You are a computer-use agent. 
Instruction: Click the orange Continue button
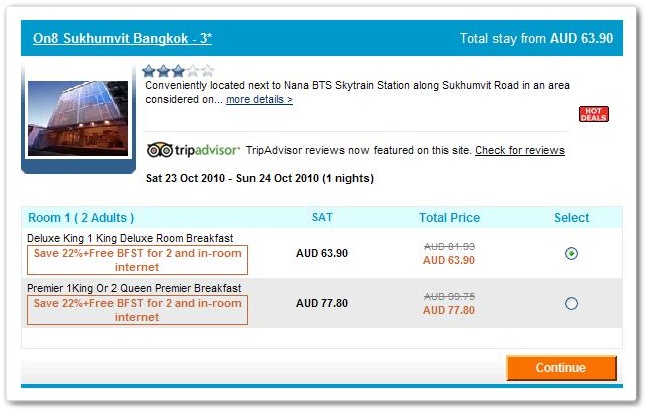pos(561,367)
